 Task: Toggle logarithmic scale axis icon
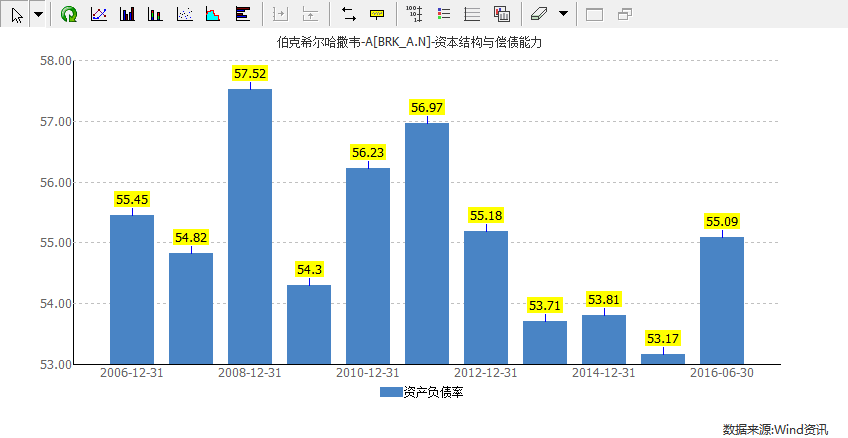click(x=414, y=15)
